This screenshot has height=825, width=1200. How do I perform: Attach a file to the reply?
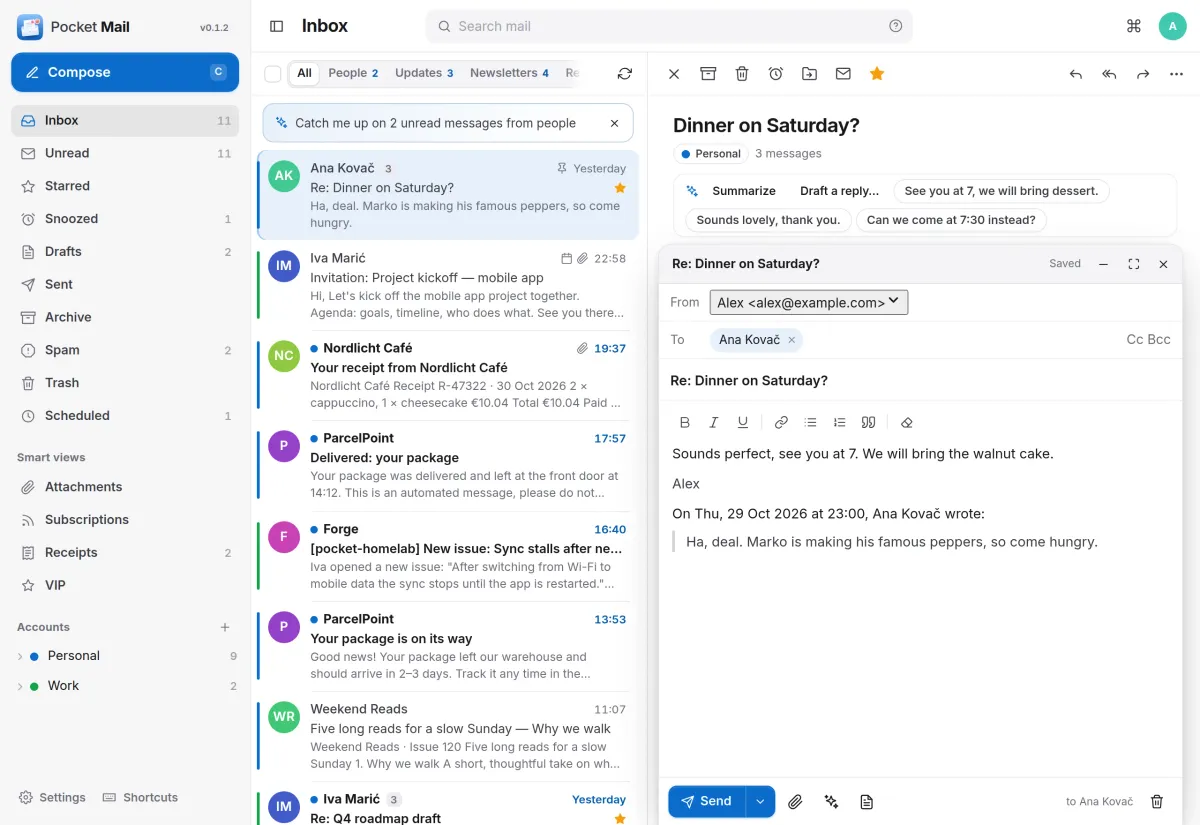coord(795,801)
